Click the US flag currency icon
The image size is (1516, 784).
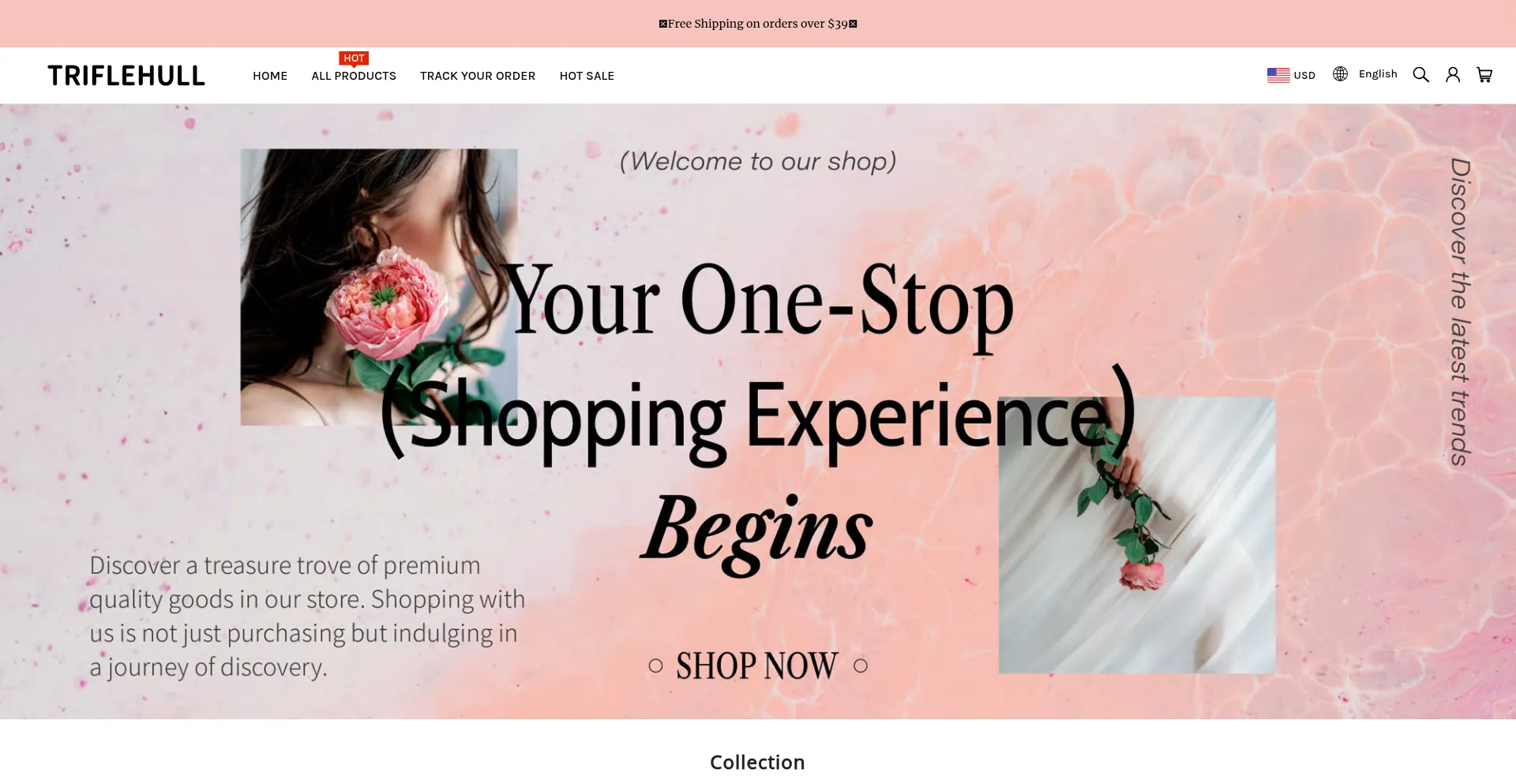click(x=1278, y=75)
